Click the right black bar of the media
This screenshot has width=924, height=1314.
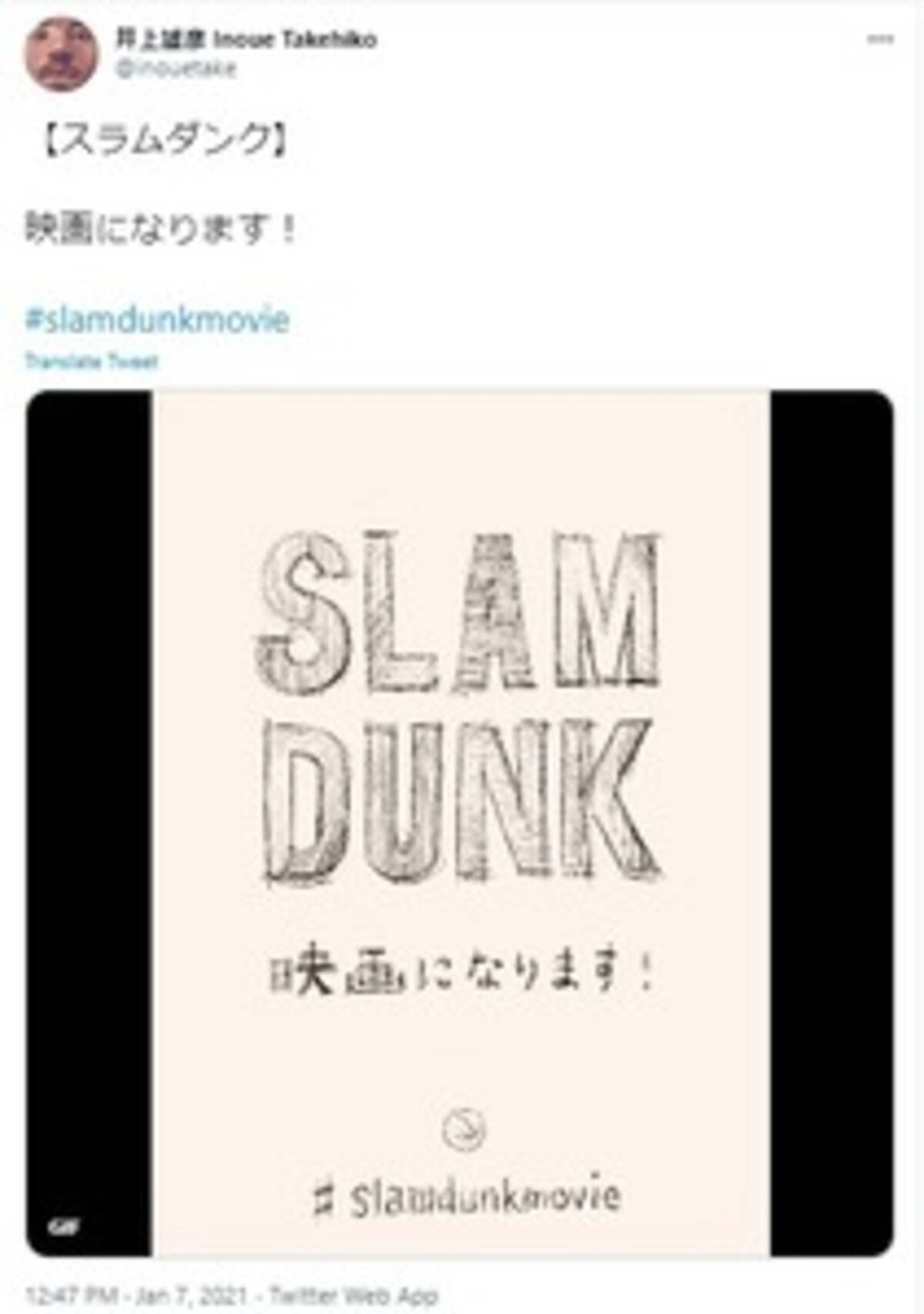pos(832,824)
